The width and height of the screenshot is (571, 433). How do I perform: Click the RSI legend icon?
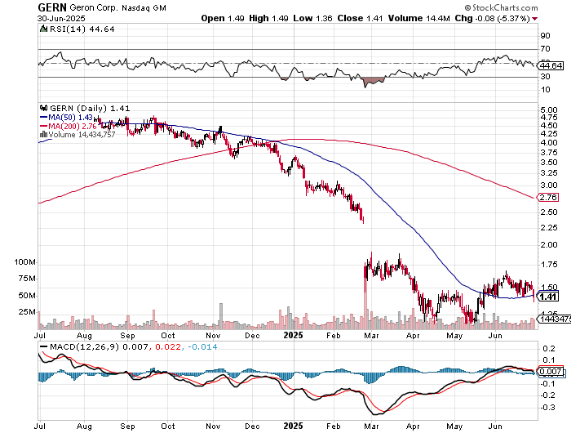tap(44, 29)
